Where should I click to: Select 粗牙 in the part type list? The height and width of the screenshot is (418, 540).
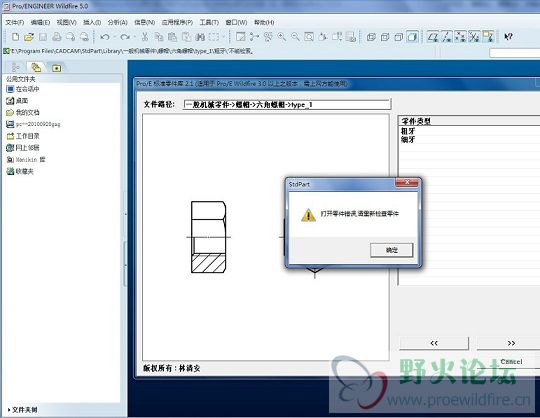coord(408,131)
